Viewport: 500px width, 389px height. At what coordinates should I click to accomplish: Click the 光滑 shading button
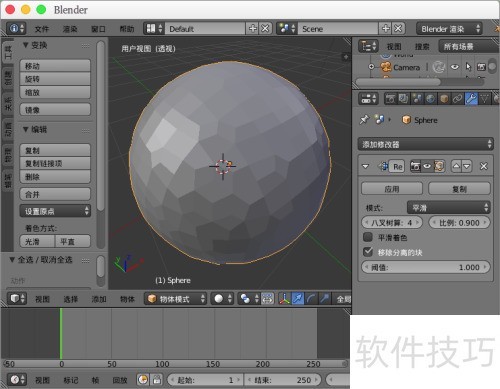37,241
